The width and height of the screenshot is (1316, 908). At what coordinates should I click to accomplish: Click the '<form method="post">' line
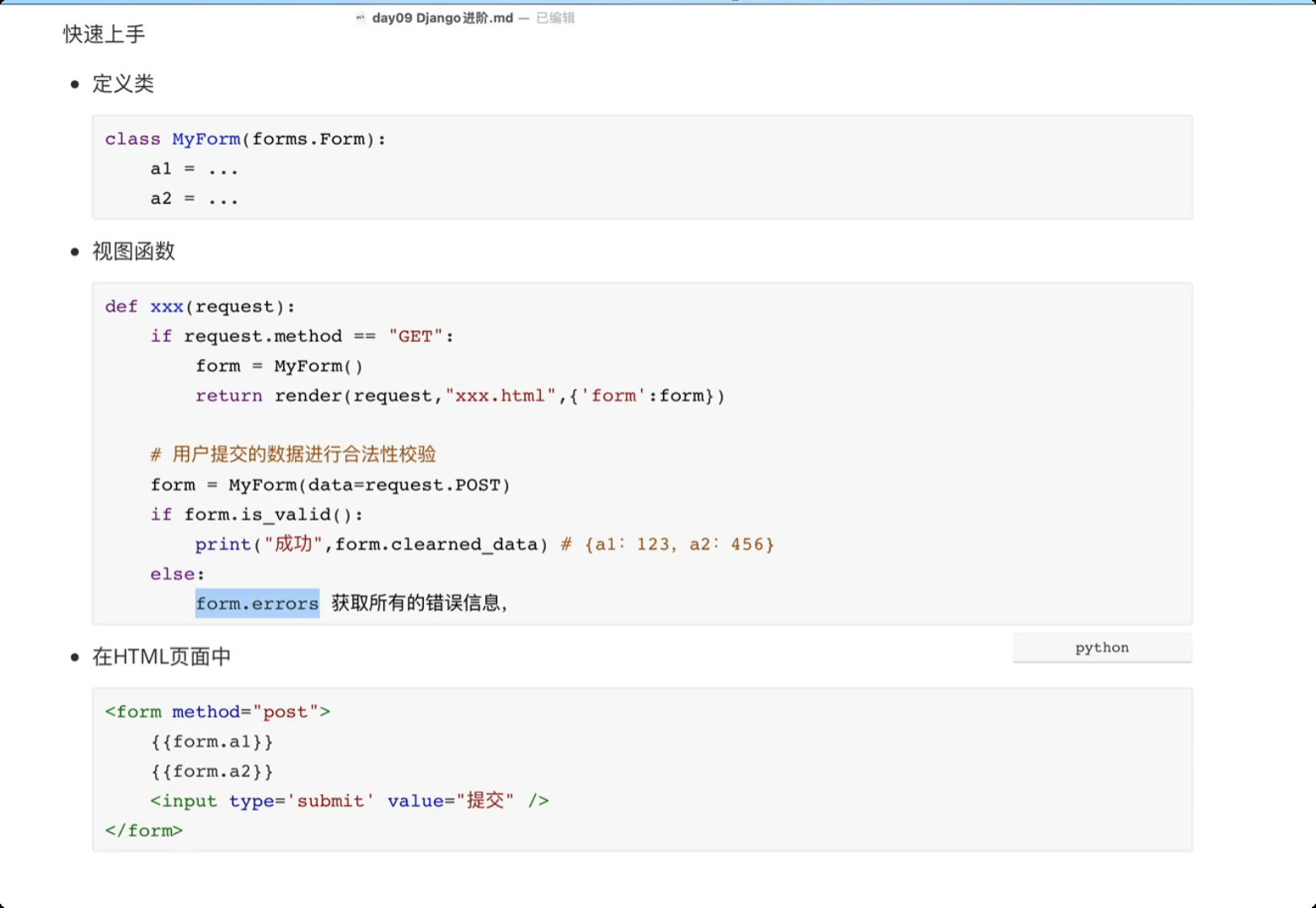tap(217, 712)
